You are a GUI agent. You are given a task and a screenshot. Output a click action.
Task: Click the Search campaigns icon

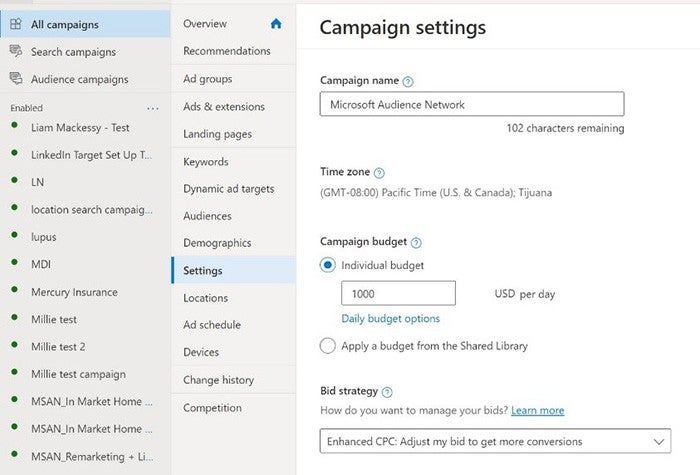point(16,51)
